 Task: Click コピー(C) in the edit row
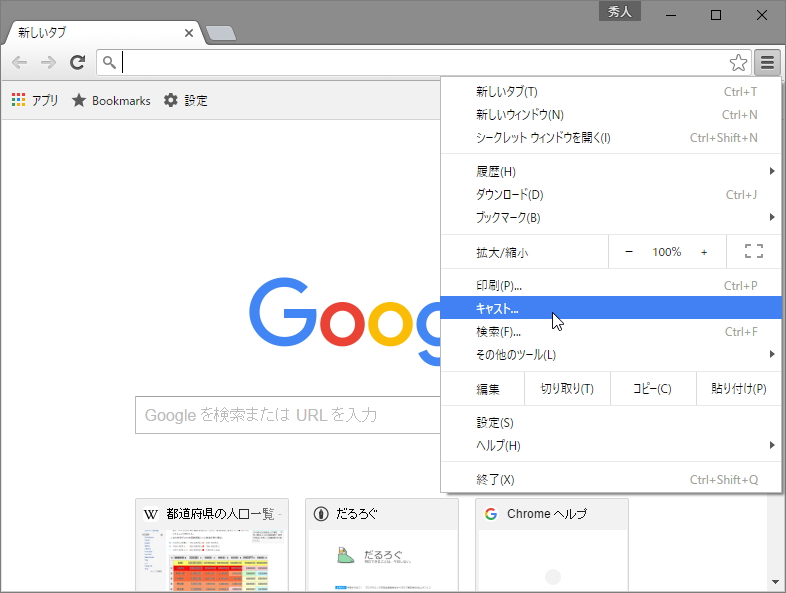653,388
